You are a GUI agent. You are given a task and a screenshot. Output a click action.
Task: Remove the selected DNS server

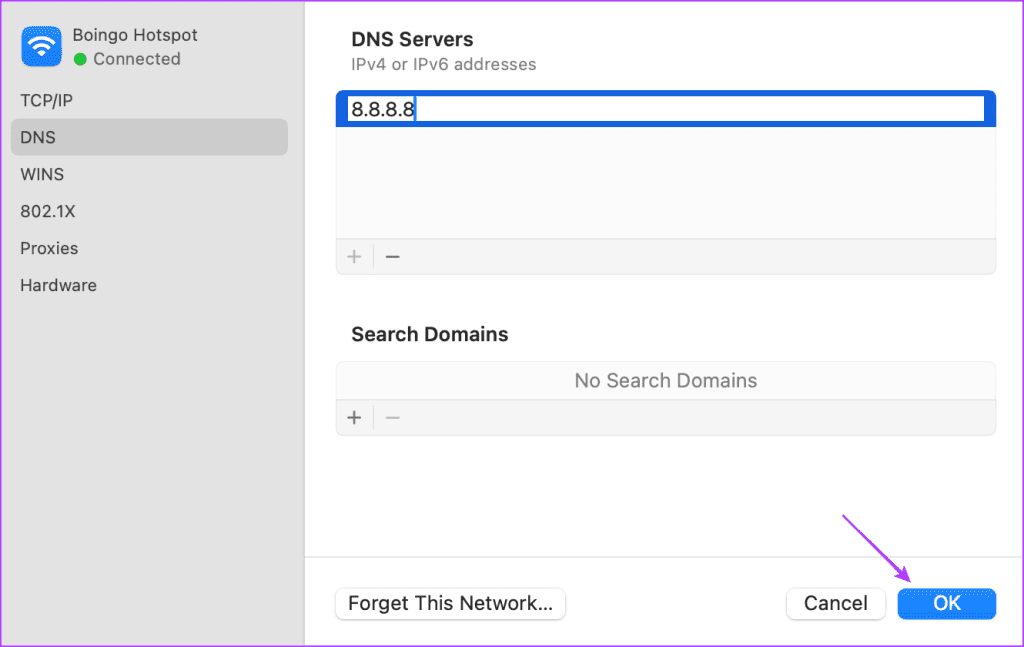click(393, 257)
